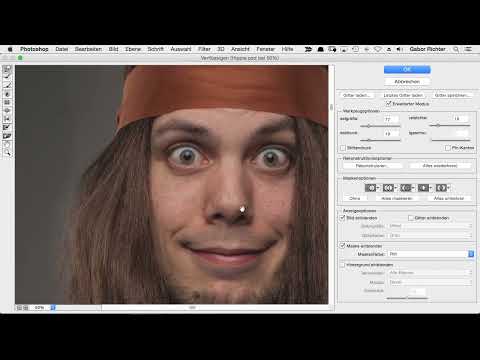Click the brush size slider track
The image size is (480, 360).
pos(380,126)
